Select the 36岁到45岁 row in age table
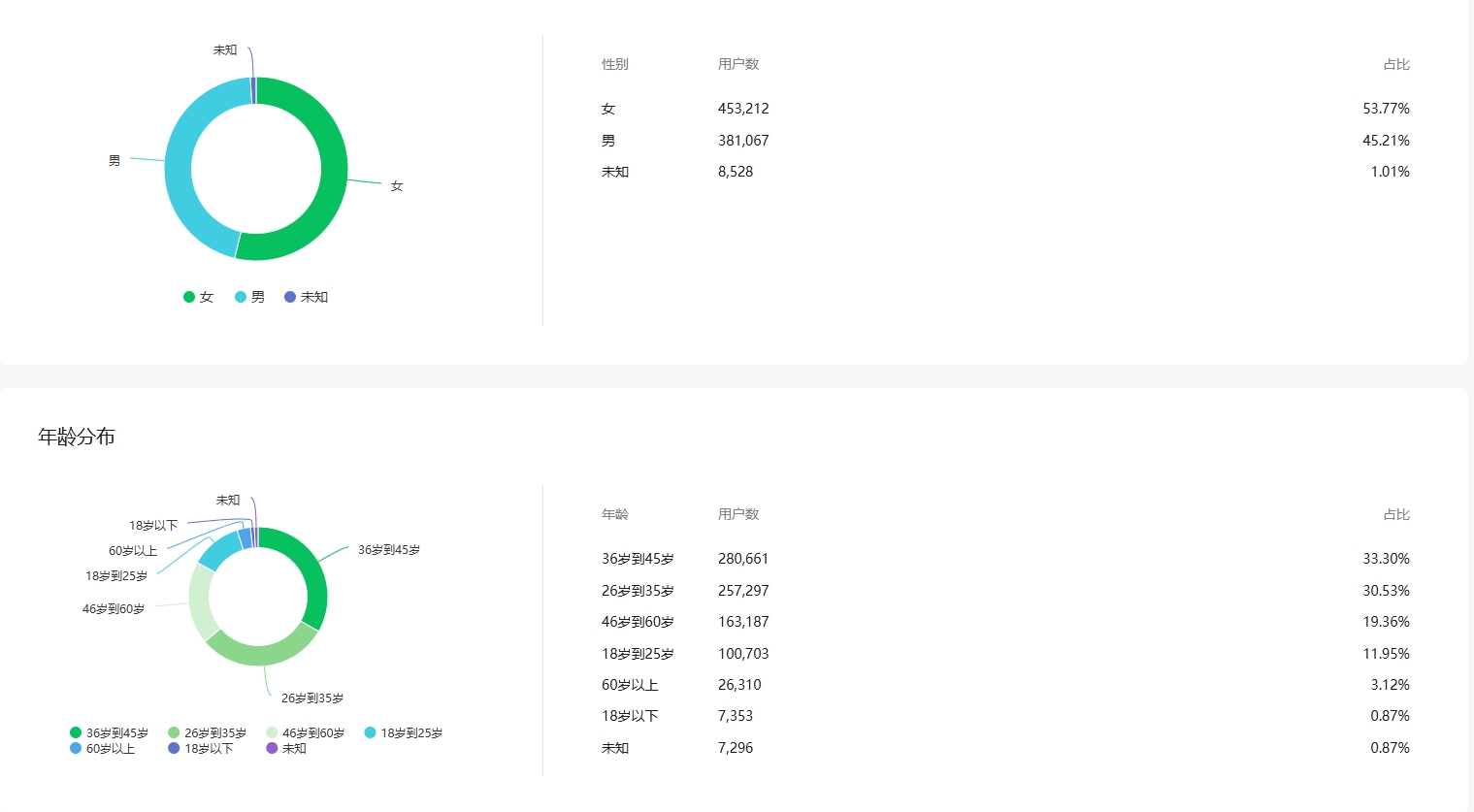The width and height of the screenshot is (1474, 812). tap(1005, 559)
